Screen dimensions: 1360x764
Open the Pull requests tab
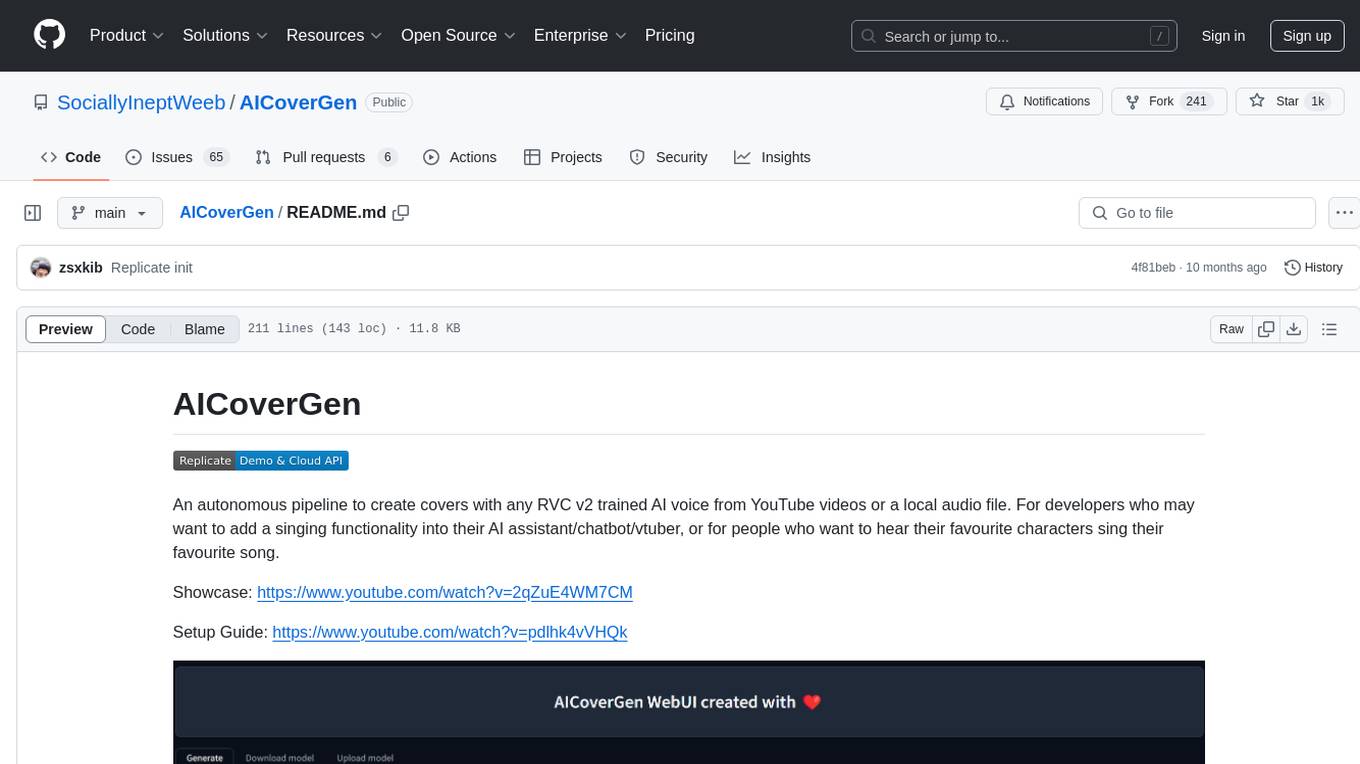tap(326, 157)
